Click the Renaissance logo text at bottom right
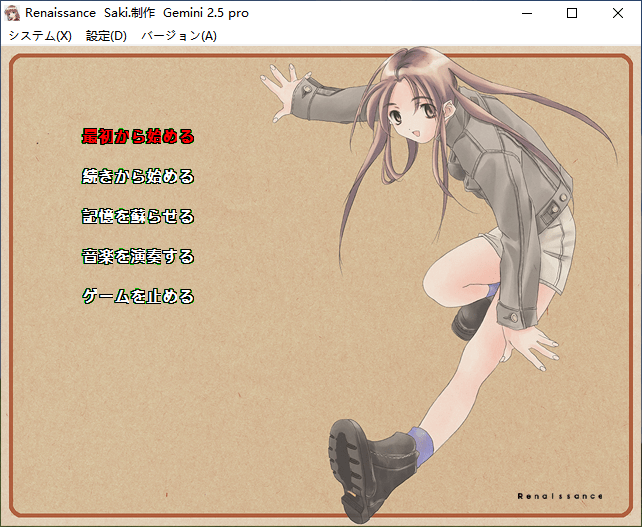The width and height of the screenshot is (642, 527). (x=559, y=496)
